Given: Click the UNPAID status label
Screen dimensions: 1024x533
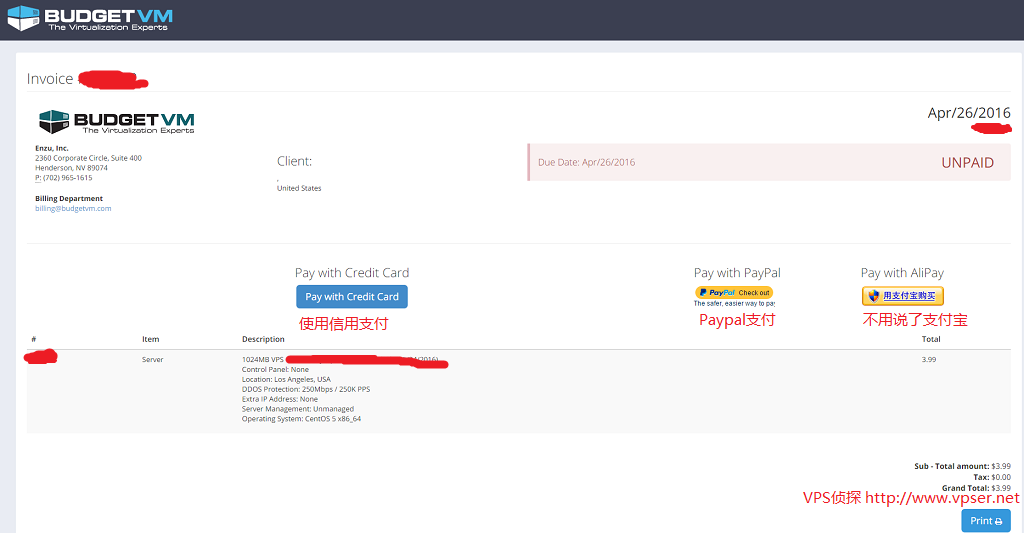Looking at the screenshot, I should (x=967, y=163).
